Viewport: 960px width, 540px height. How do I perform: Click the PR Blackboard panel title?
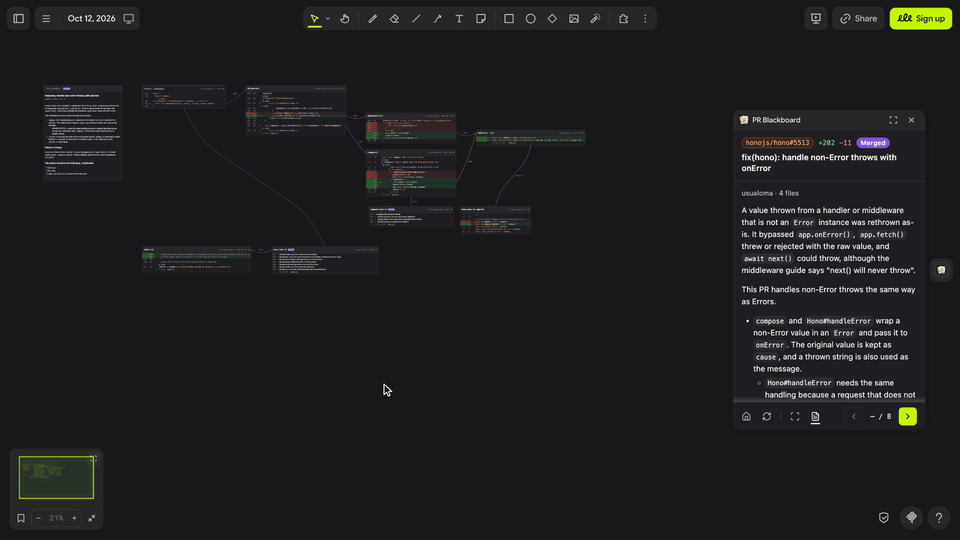pos(776,120)
